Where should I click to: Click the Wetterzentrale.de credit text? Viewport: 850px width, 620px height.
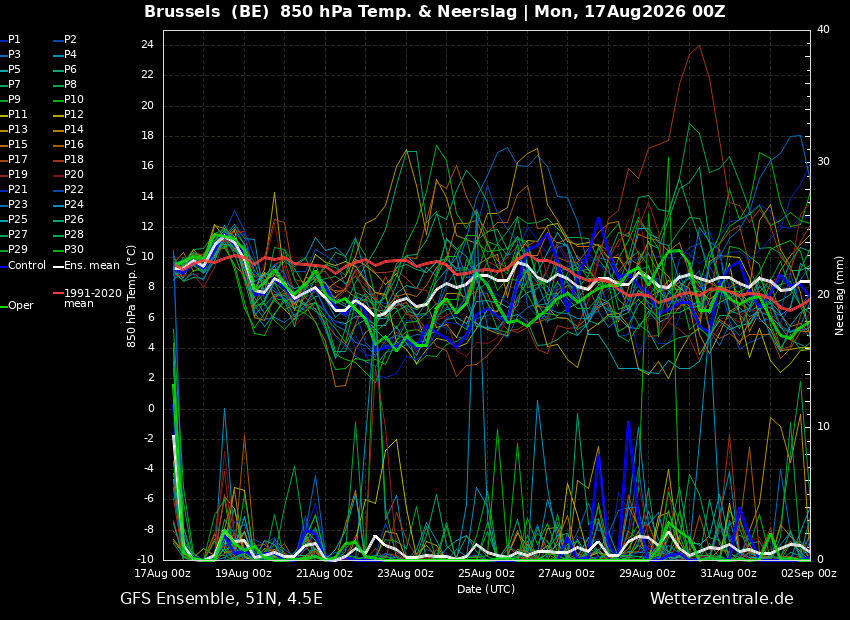tap(722, 599)
